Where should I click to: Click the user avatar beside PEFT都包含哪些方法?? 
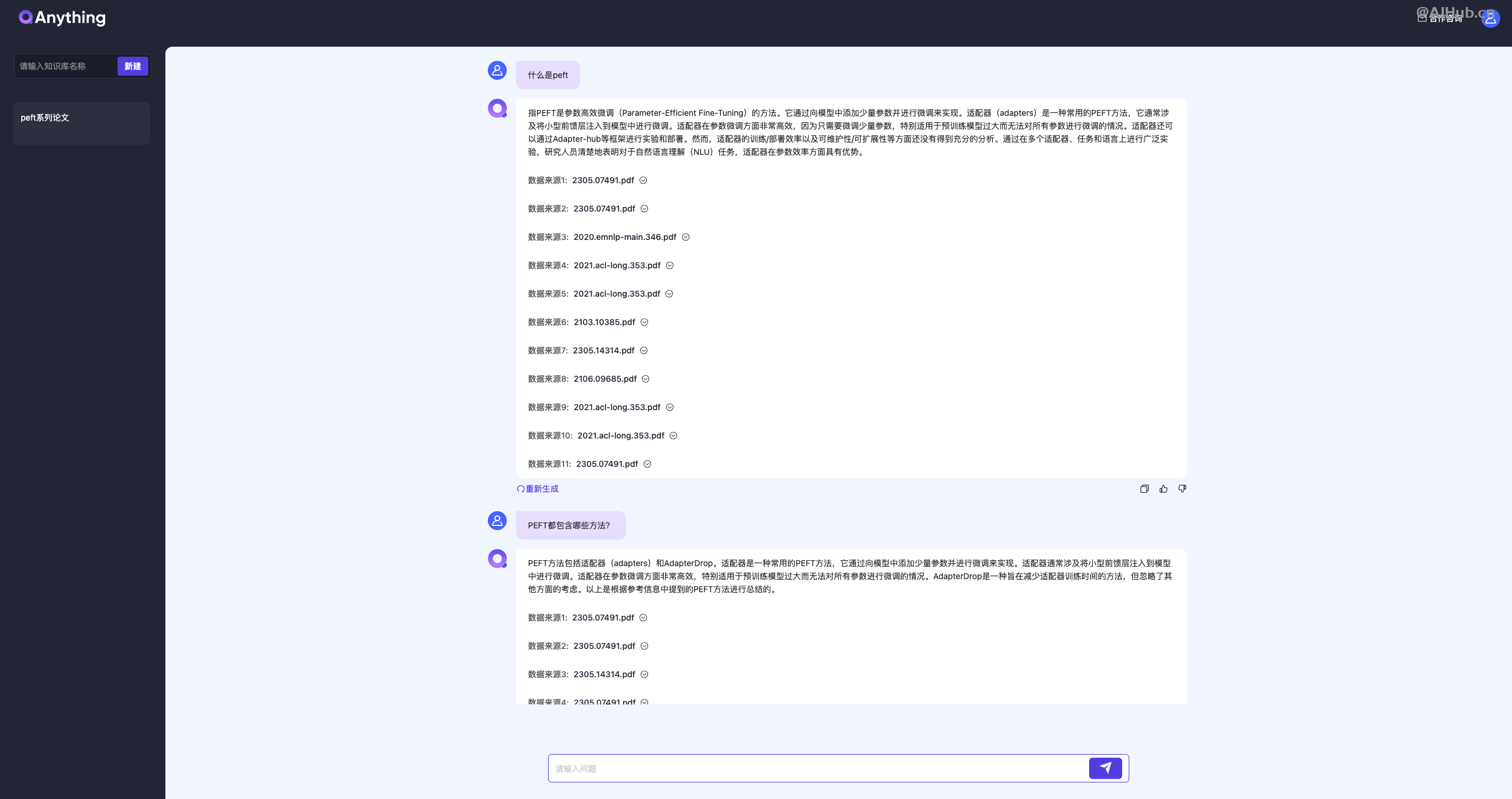coord(497,521)
